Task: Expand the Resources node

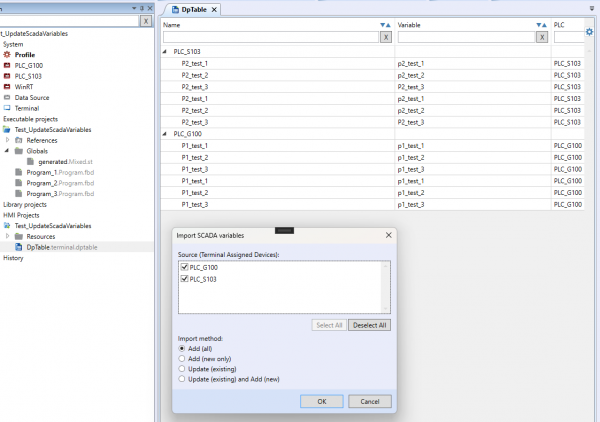Action: point(7,236)
